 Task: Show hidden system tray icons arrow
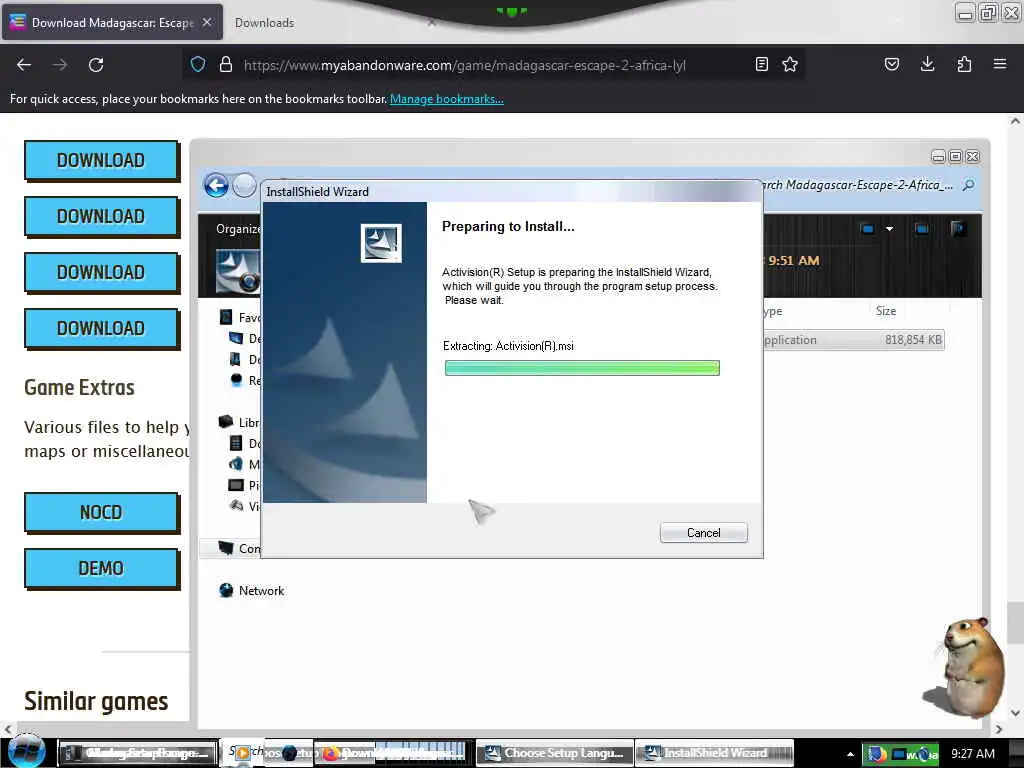click(850, 754)
